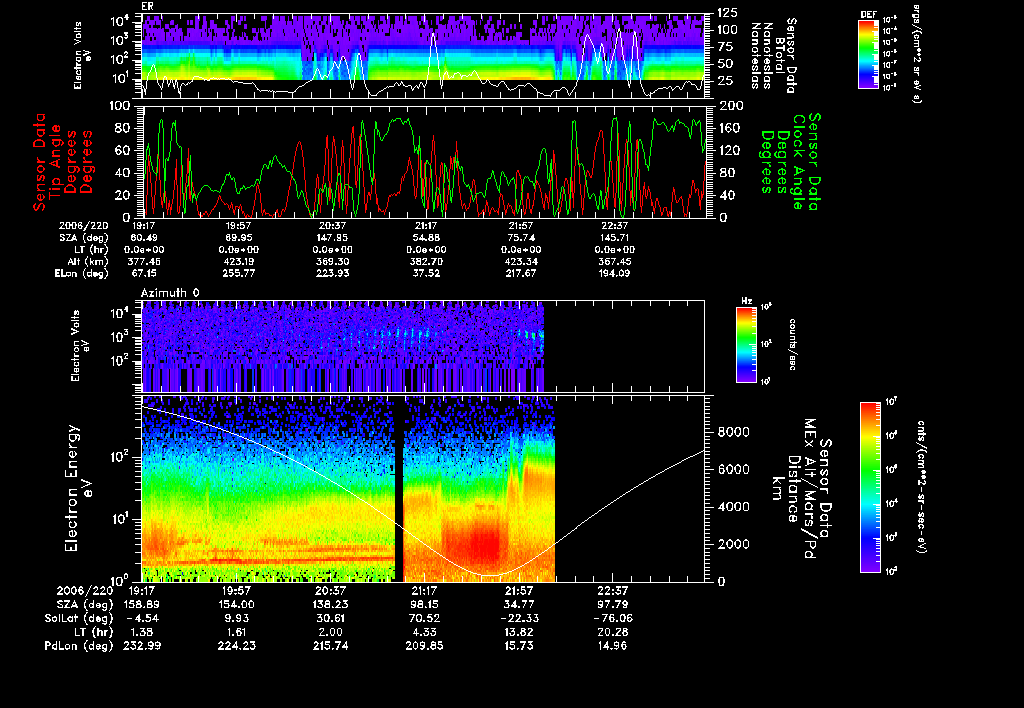Click the local time value 13.82

click(x=519, y=632)
